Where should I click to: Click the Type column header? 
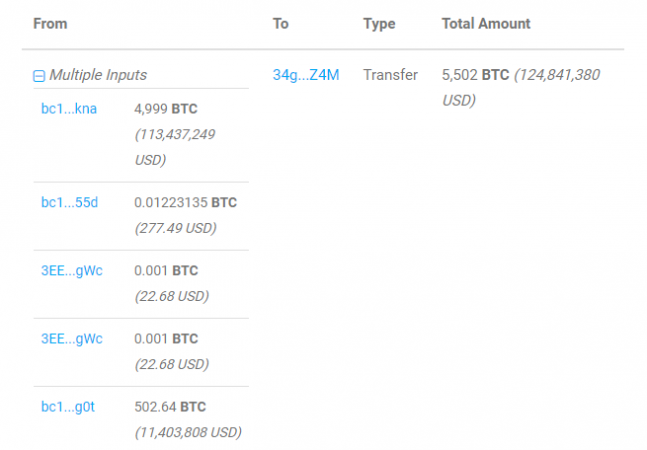[x=380, y=23]
